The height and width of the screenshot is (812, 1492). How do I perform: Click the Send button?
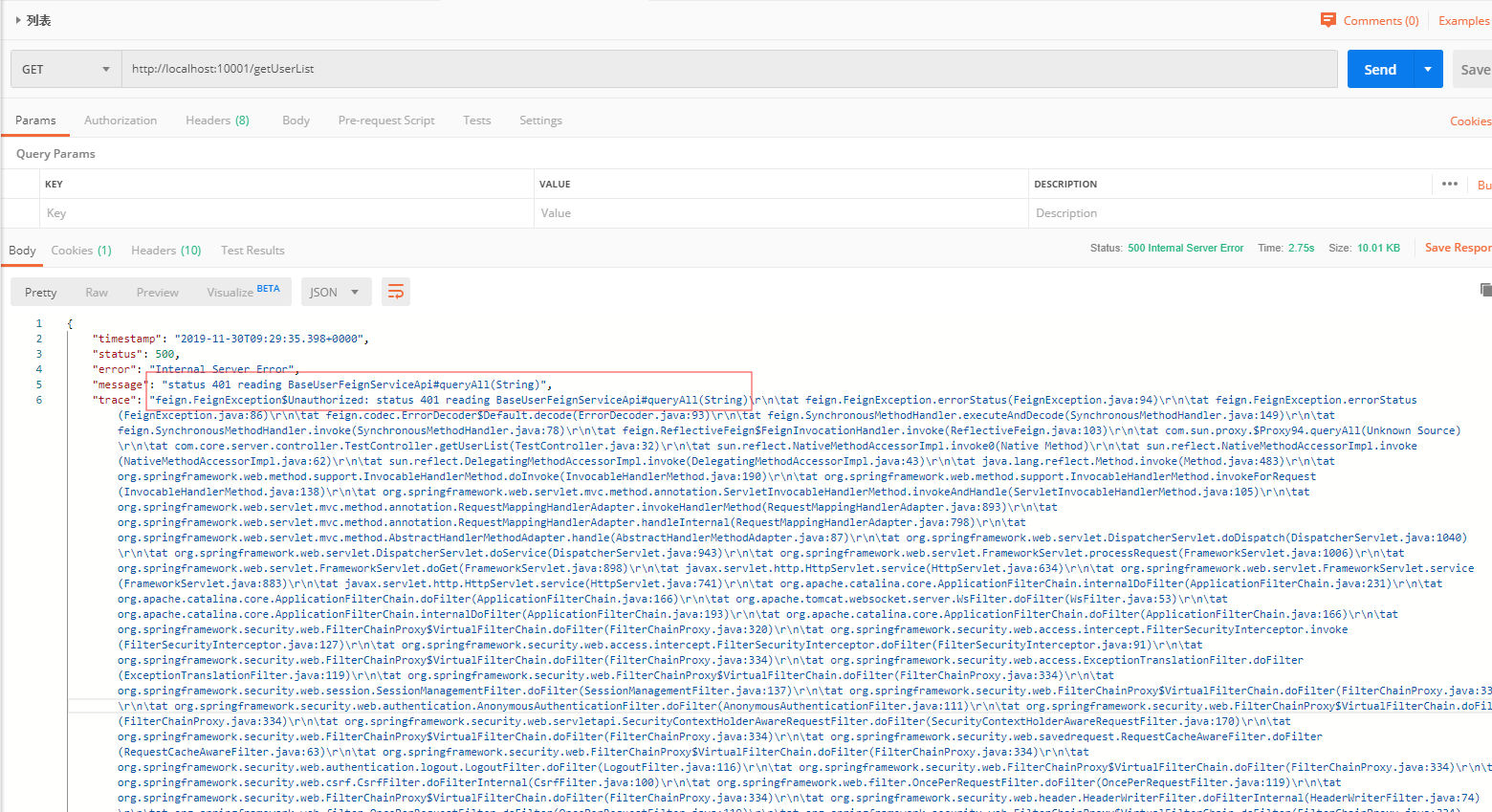(1379, 68)
